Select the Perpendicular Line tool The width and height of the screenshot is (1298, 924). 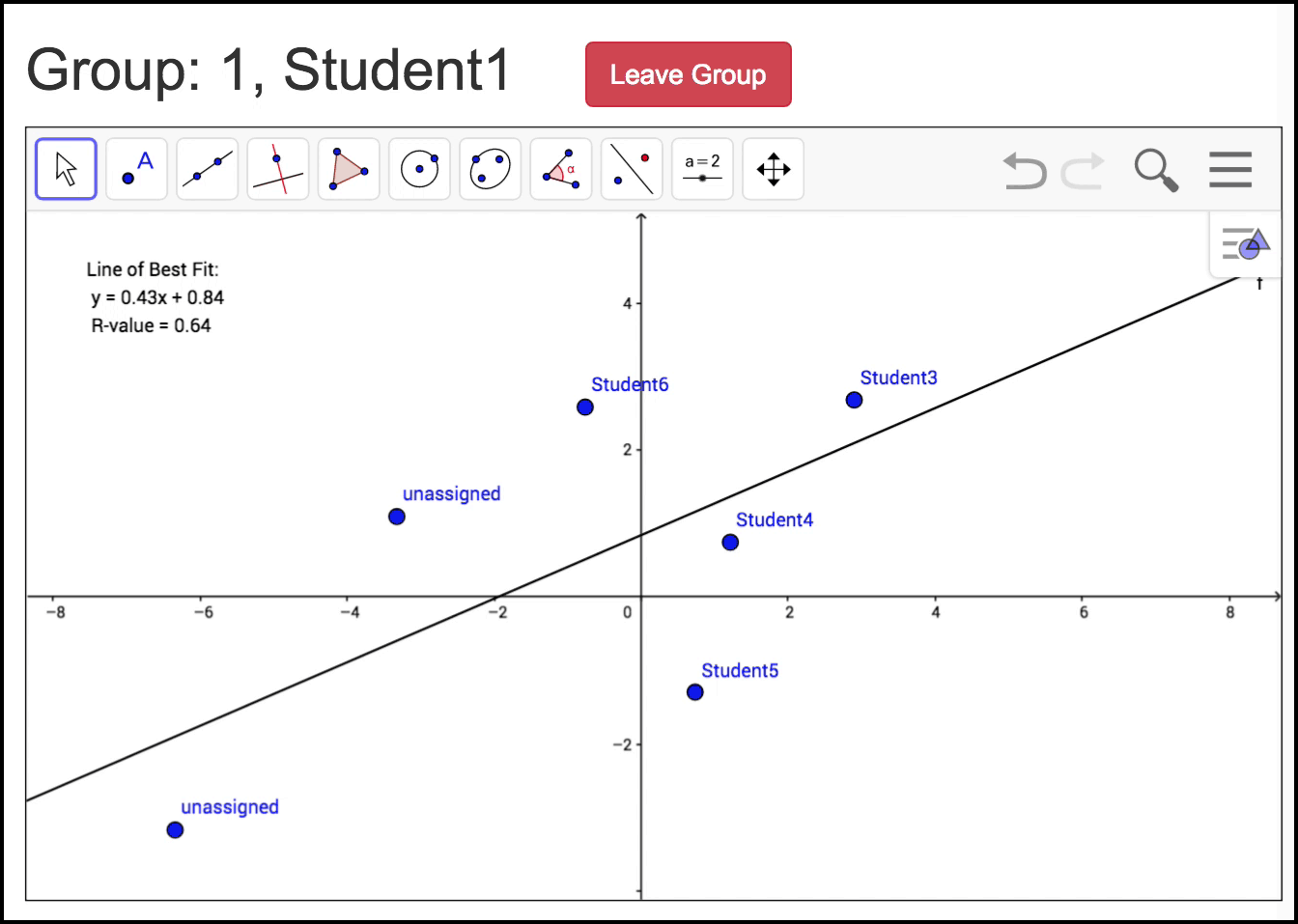point(278,169)
